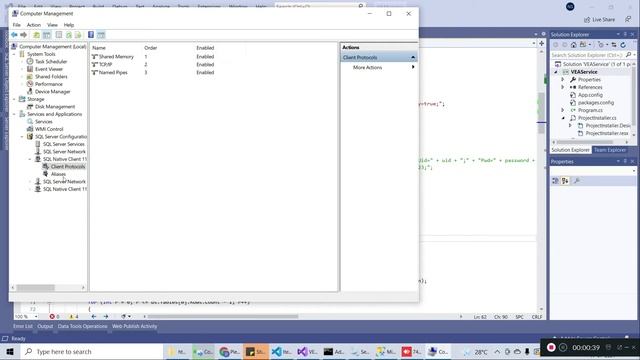Viewport: 640px width, 360px height.
Task: Collapse the SQL Server Configuration Manager node
Action: pyautogui.click(x=22, y=136)
